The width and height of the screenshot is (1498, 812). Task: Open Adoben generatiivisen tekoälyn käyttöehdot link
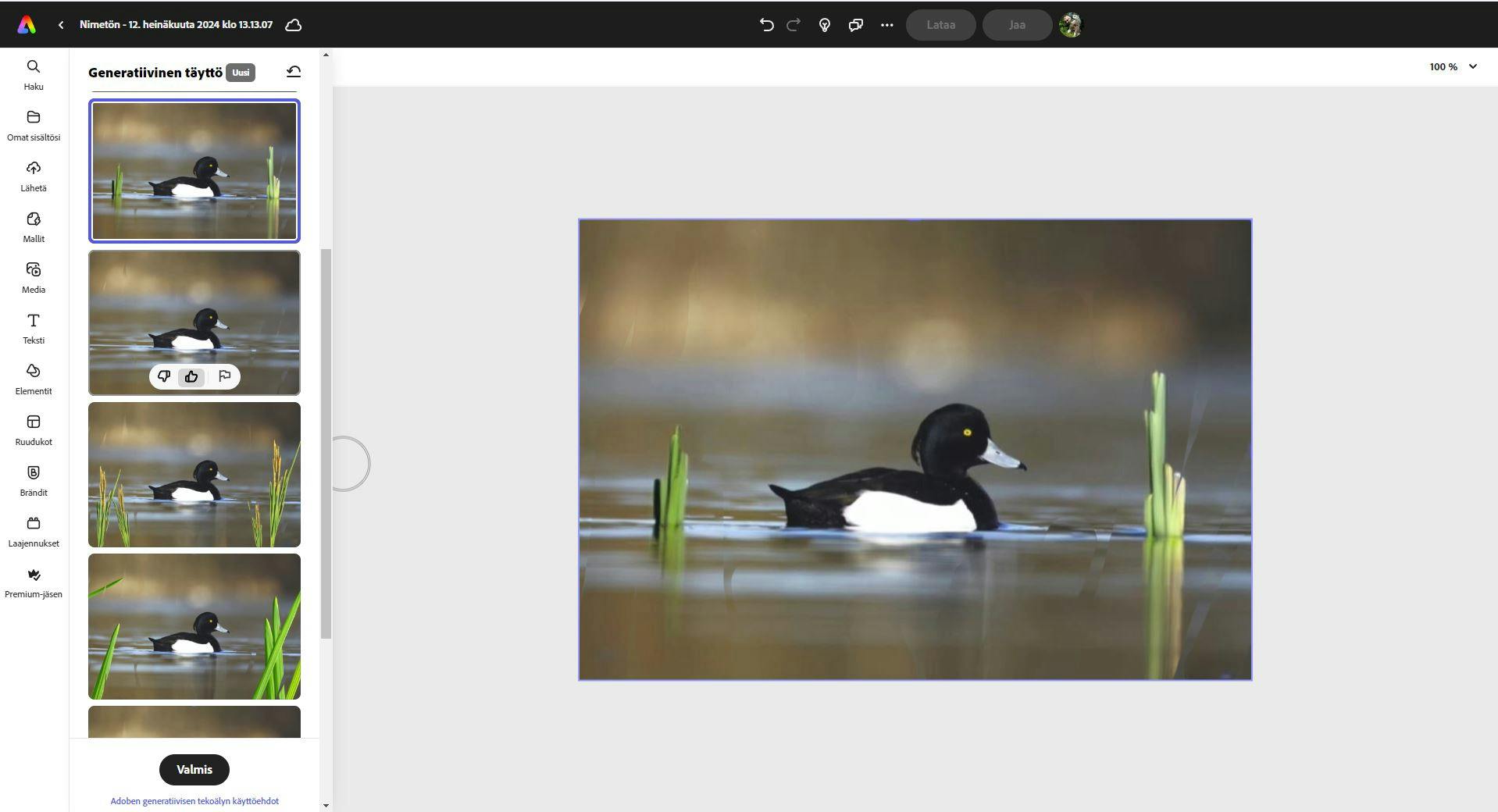(x=194, y=801)
